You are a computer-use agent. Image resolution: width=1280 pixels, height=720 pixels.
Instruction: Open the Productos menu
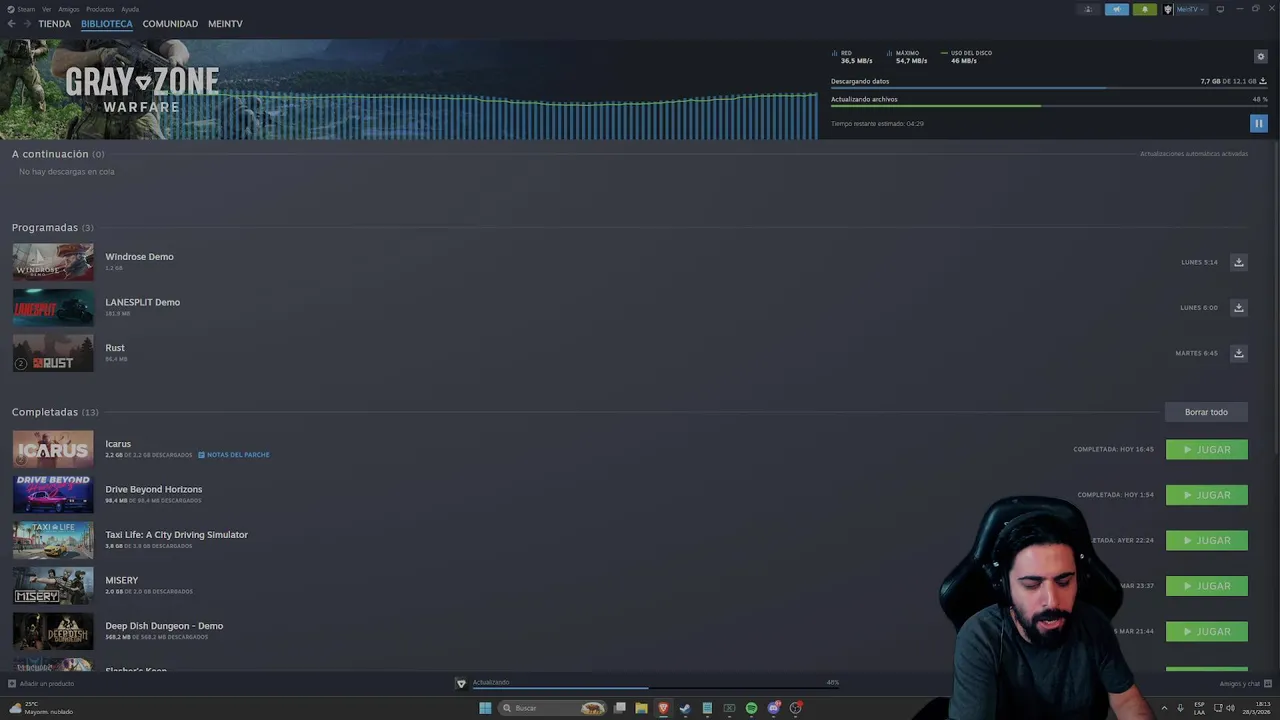pyautogui.click(x=100, y=9)
